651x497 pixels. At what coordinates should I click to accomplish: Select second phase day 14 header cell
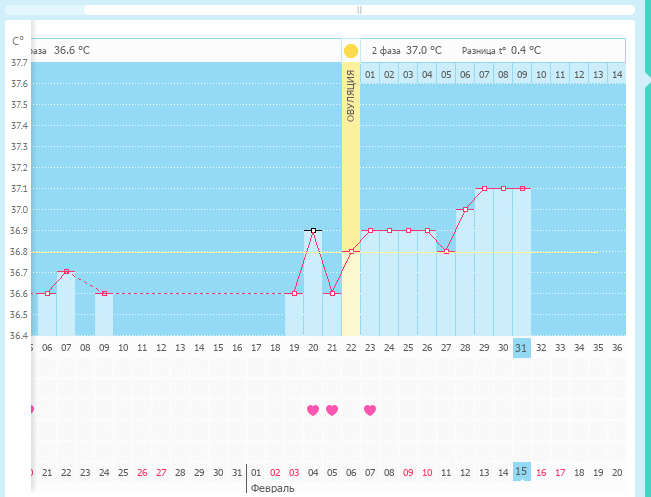click(x=616, y=75)
